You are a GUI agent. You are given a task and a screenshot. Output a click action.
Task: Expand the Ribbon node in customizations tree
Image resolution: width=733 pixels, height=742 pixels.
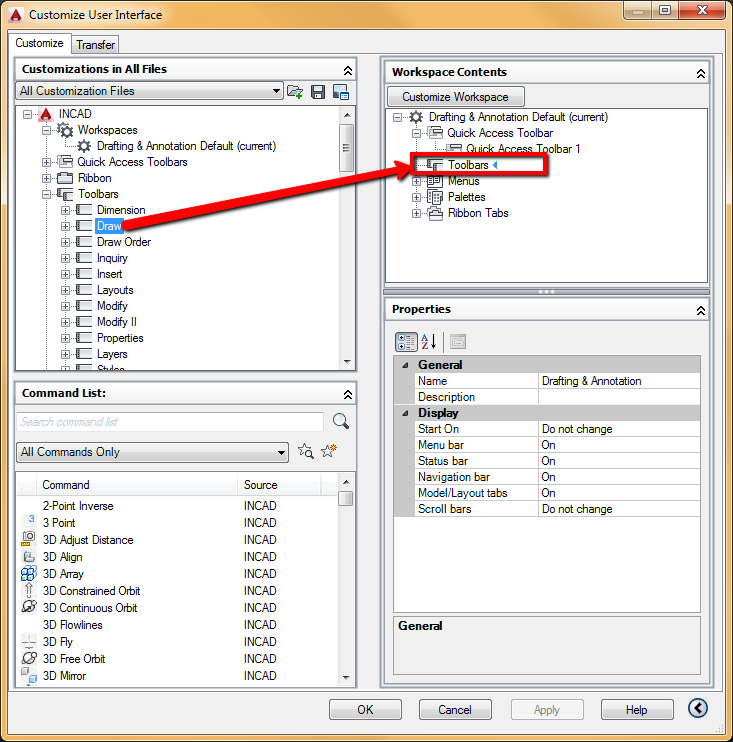pos(47,178)
